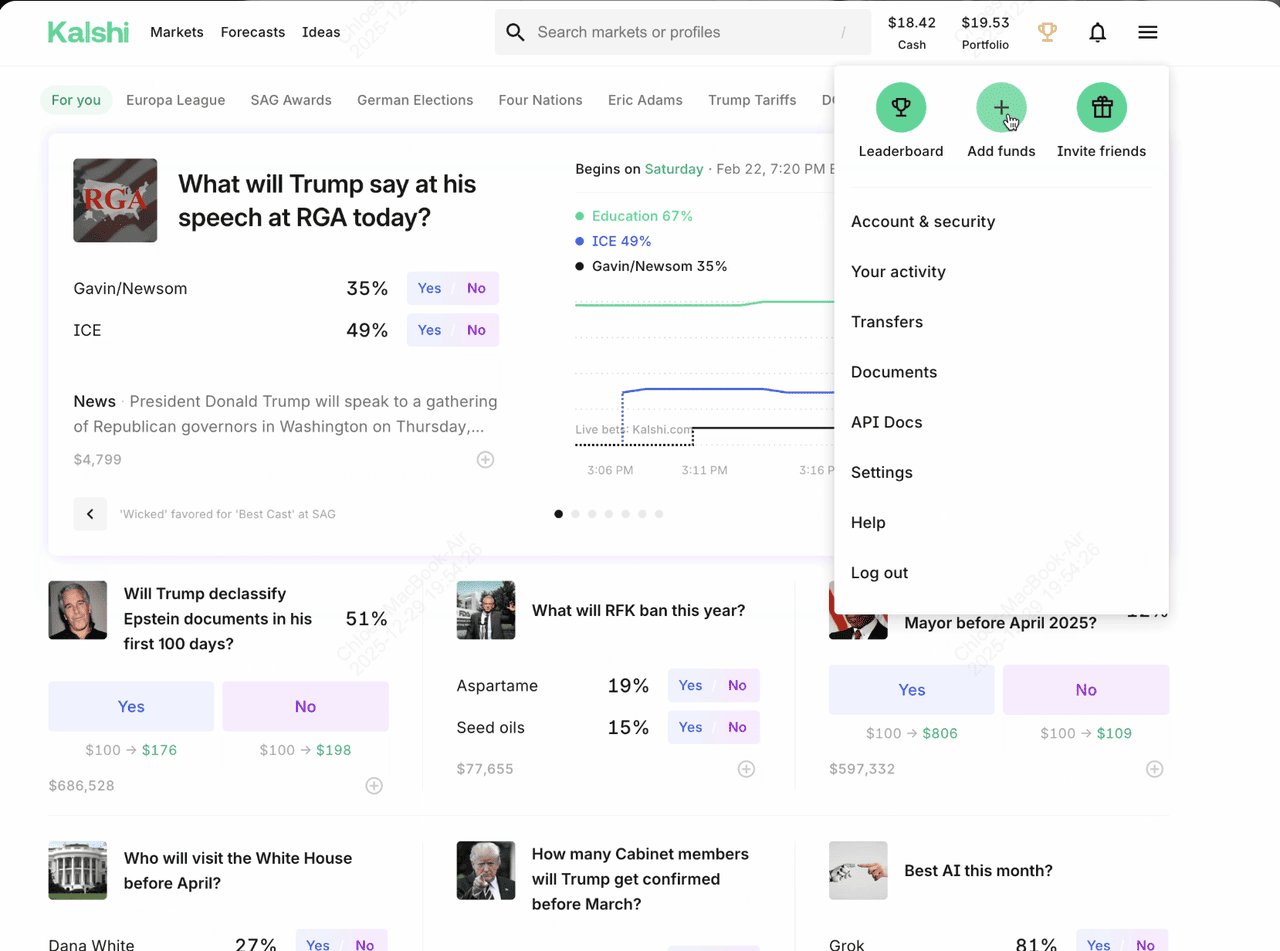Viewport: 1280px width, 951px height.
Task: Click Log out
Action: [879, 573]
